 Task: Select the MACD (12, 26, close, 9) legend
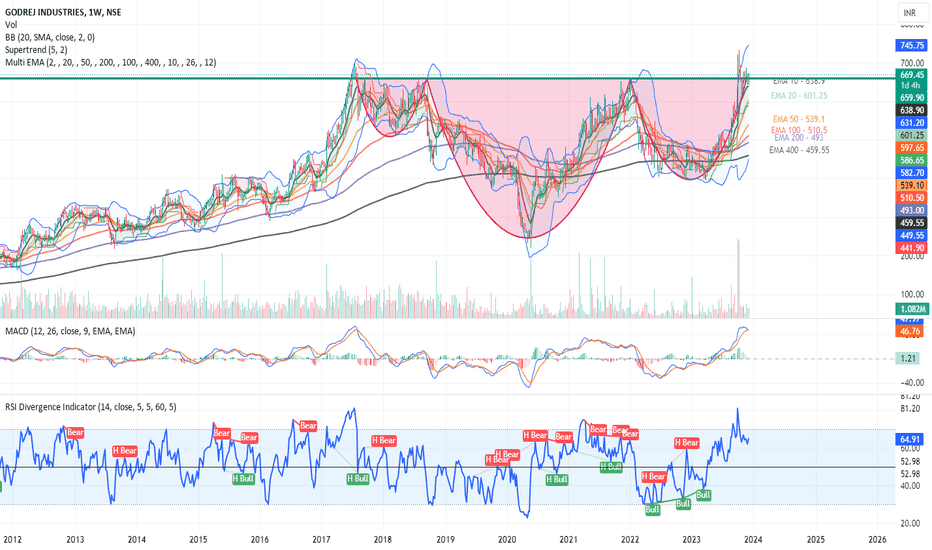[x=70, y=331]
